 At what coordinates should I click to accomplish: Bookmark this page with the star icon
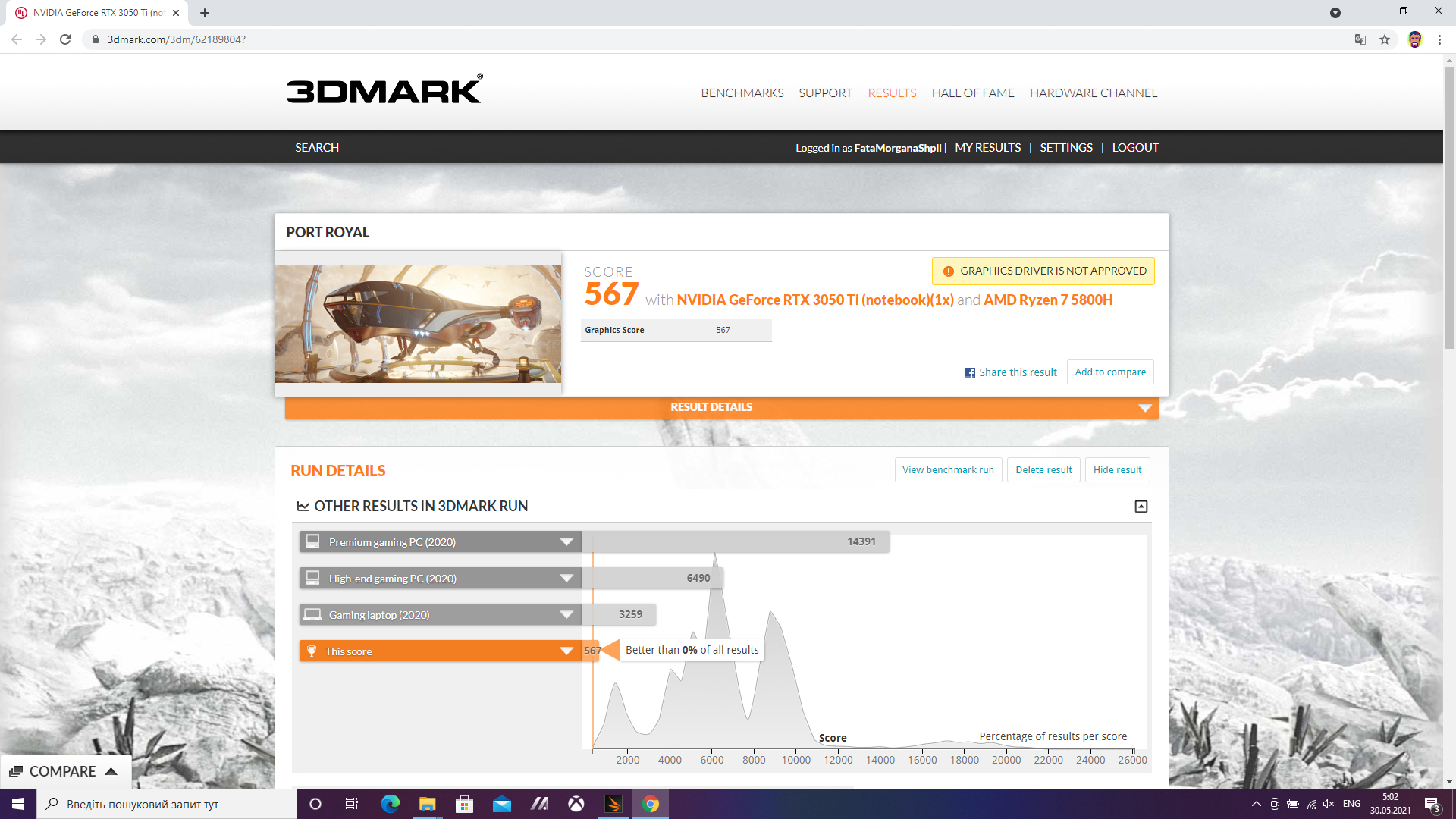click(x=1385, y=39)
